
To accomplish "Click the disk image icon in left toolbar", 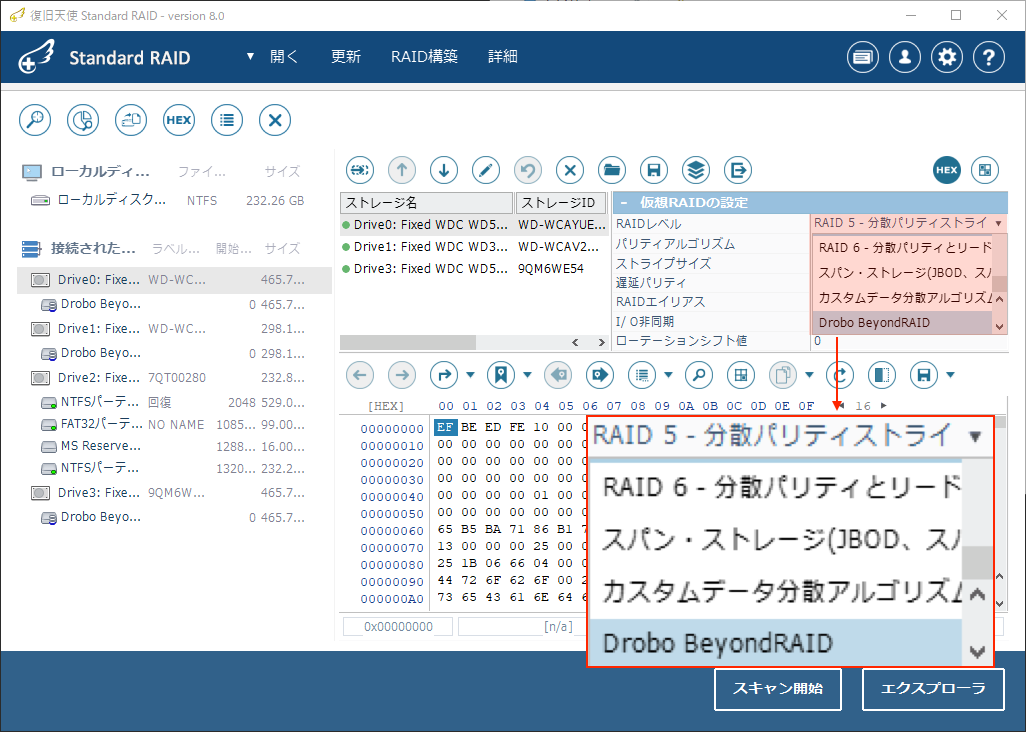I will pos(131,120).
